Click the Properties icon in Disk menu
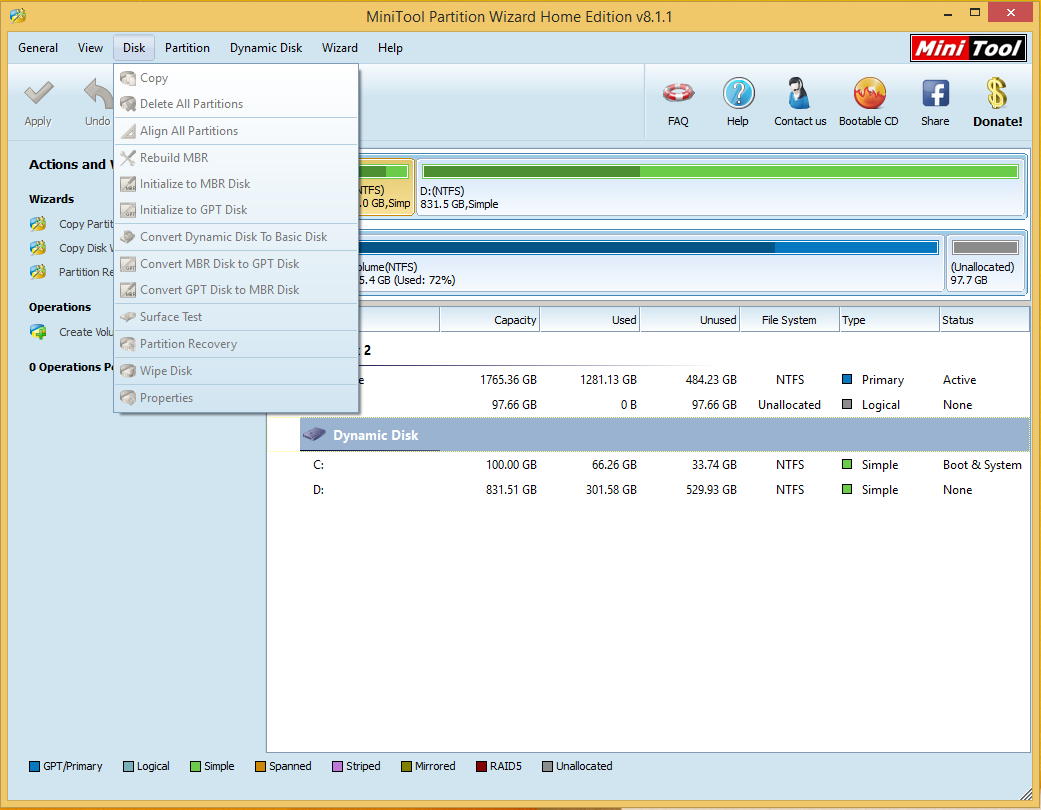The image size is (1041, 810). pos(128,398)
